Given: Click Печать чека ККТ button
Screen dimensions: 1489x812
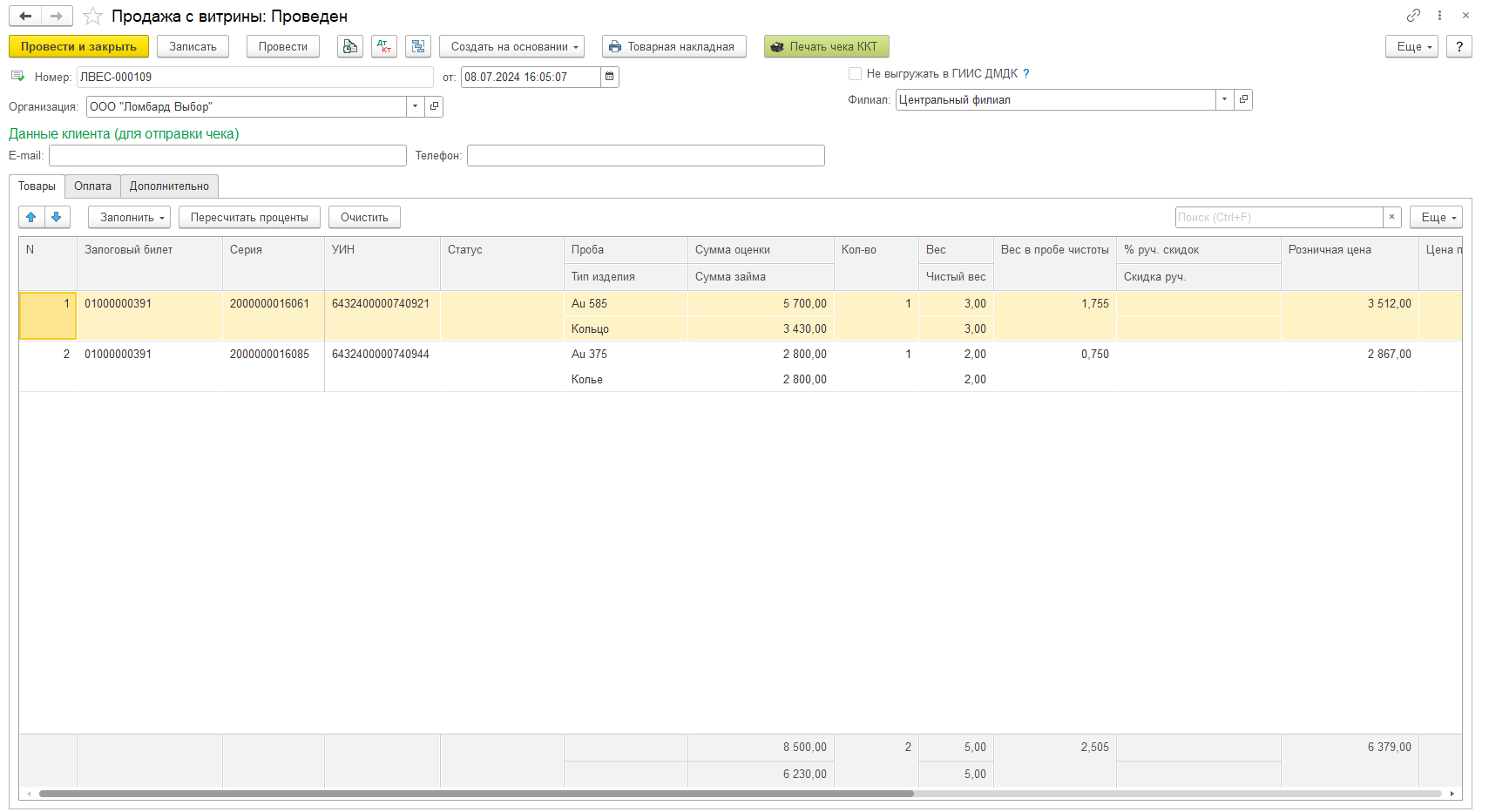Looking at the screenshot, I should (826, 46).
